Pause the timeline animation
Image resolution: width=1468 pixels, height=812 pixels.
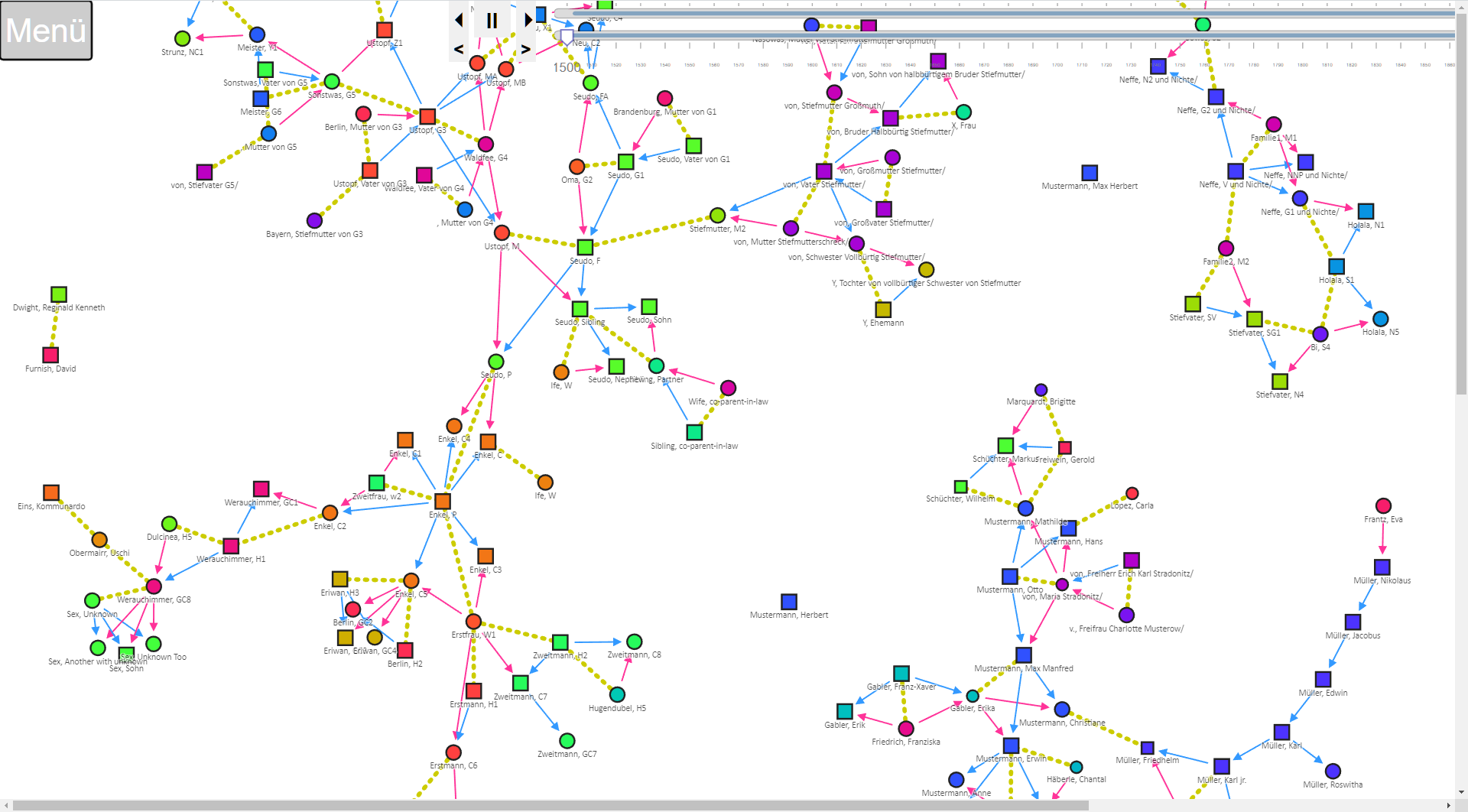[492, 21]
